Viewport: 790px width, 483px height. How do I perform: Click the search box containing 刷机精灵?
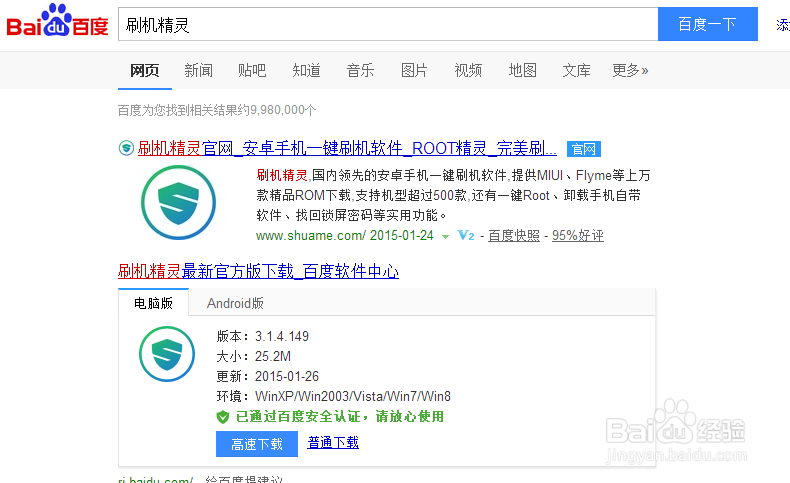388,24
